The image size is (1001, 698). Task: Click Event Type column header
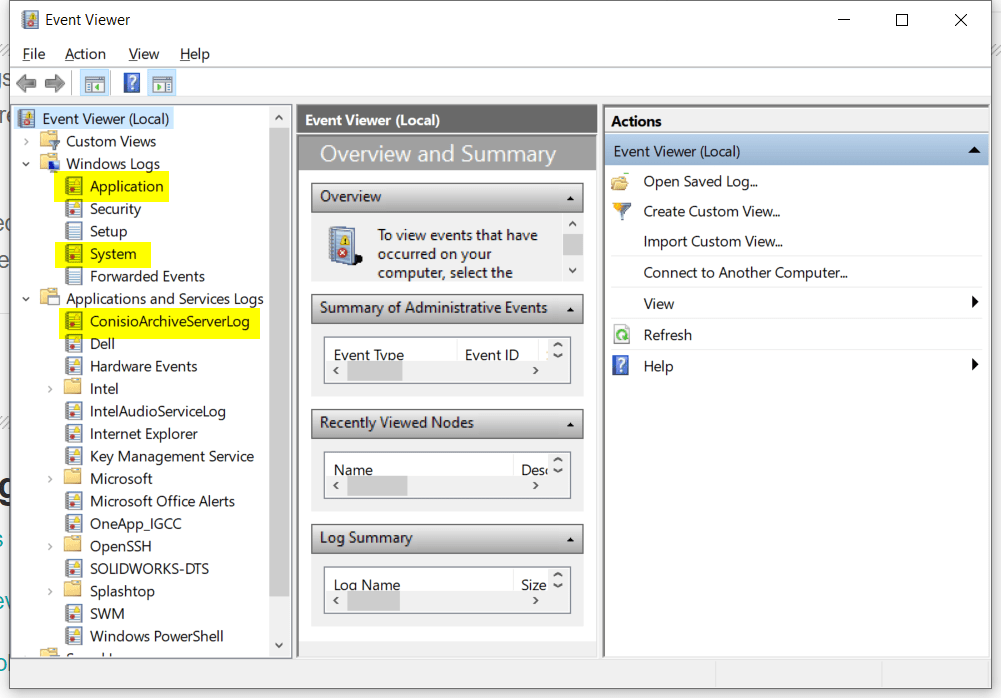point(368,354)
